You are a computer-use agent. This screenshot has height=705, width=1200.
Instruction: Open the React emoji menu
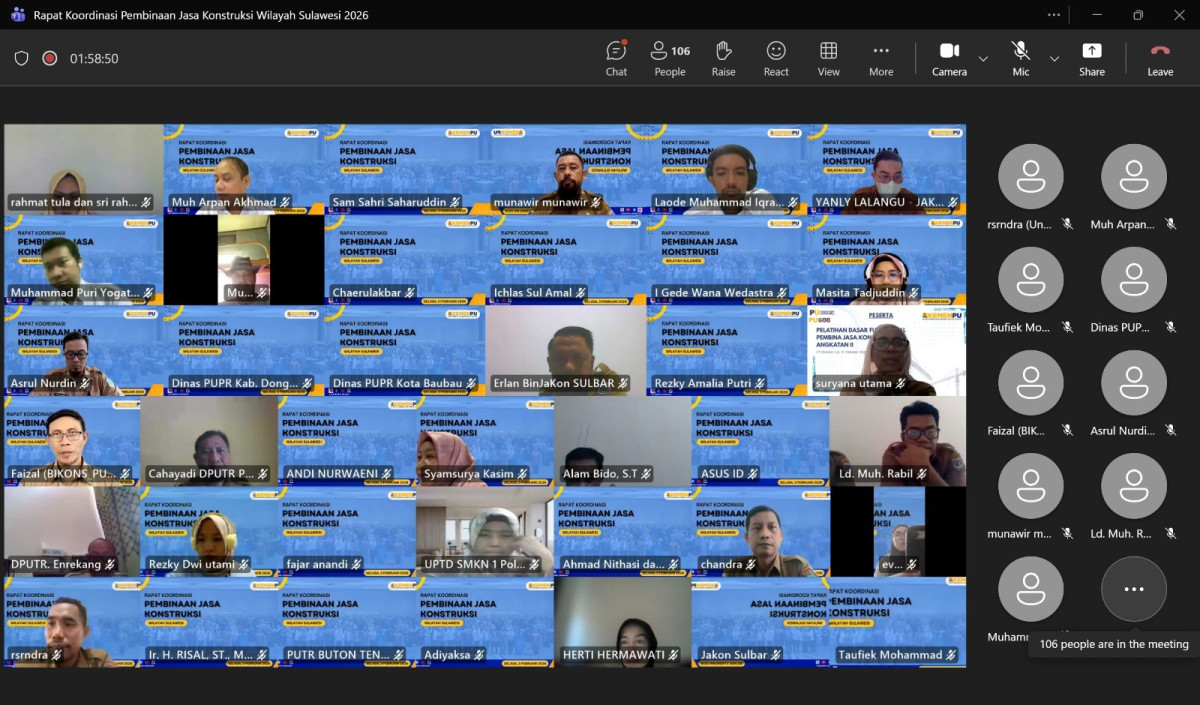point(776,58)
